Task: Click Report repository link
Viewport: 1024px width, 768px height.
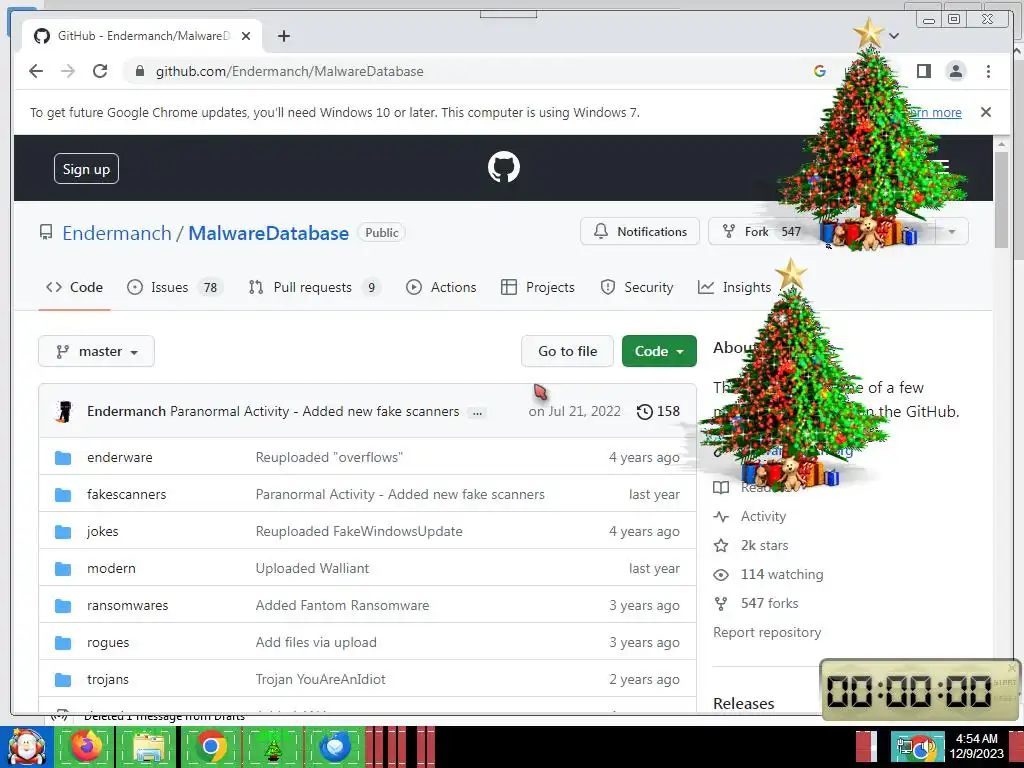Action: click(x=767, y=632)
